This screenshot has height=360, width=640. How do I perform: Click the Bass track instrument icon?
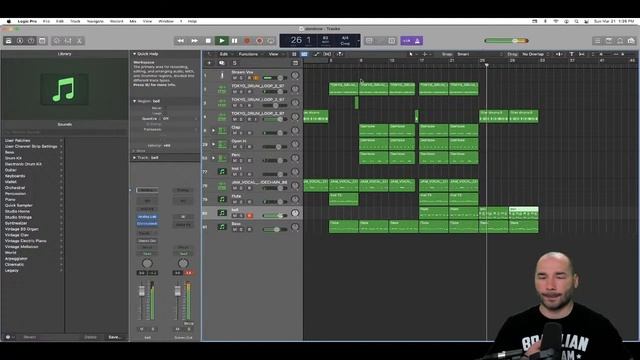(x=222, y=227)
